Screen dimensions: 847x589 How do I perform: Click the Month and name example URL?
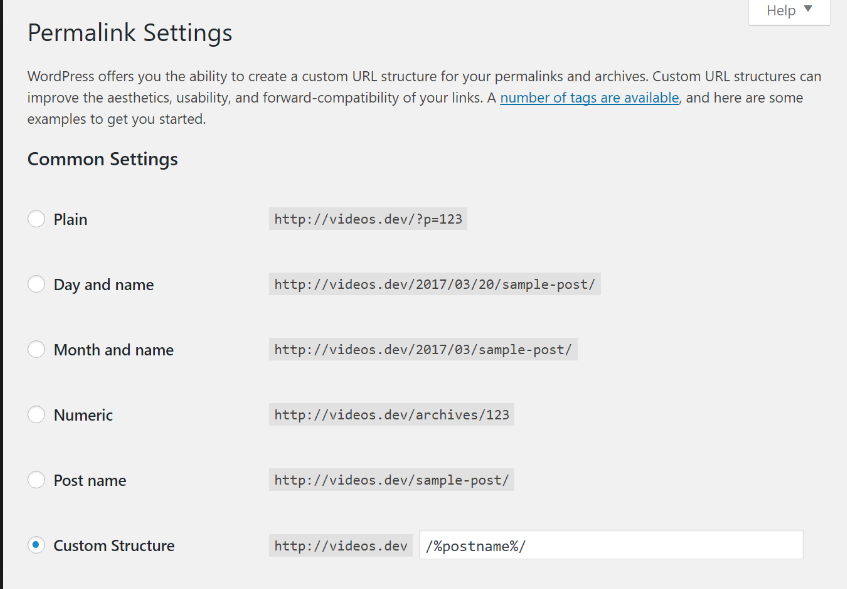[425, 350]
